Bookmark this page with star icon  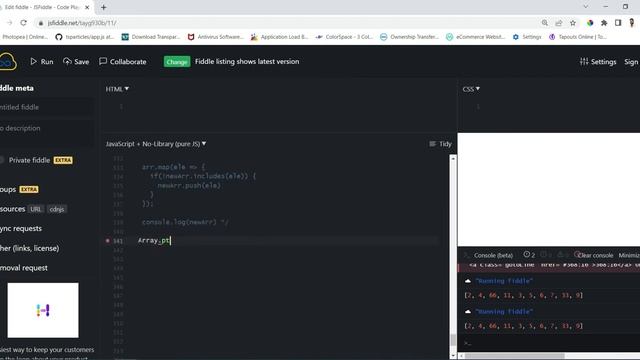(x=573, y=23)
